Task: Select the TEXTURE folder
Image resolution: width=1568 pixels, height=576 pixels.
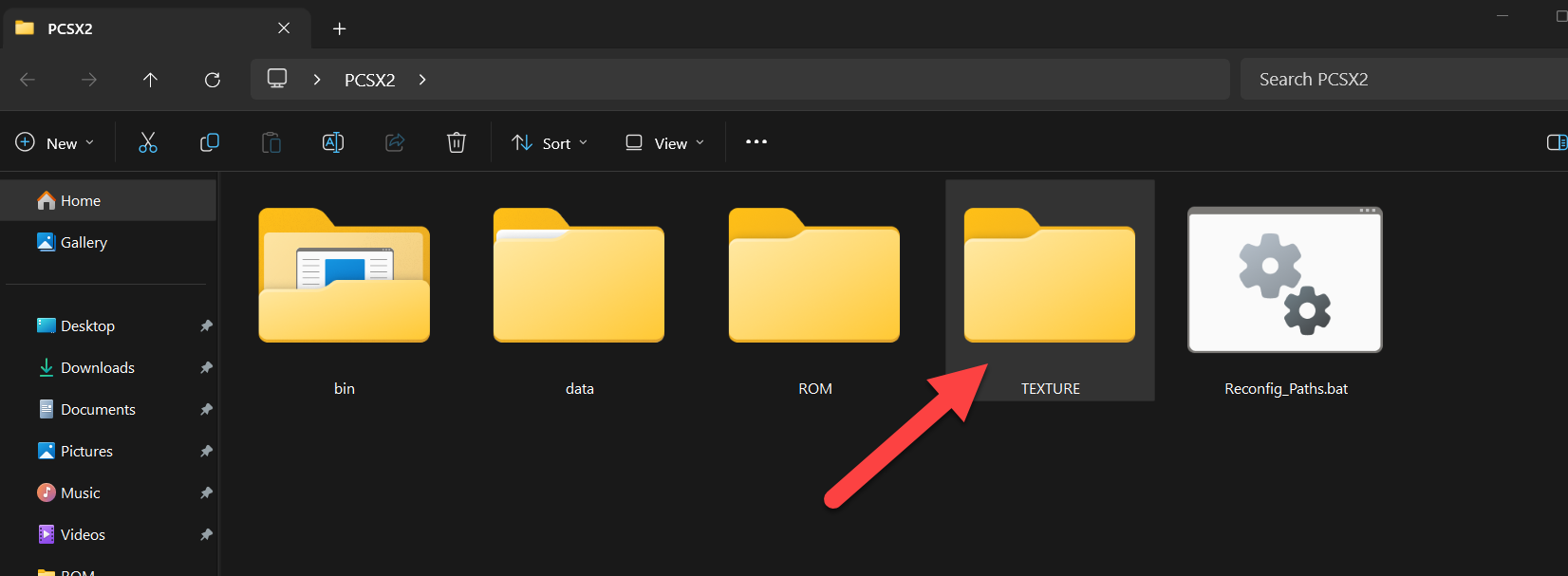Action: tap(1050, 290)
